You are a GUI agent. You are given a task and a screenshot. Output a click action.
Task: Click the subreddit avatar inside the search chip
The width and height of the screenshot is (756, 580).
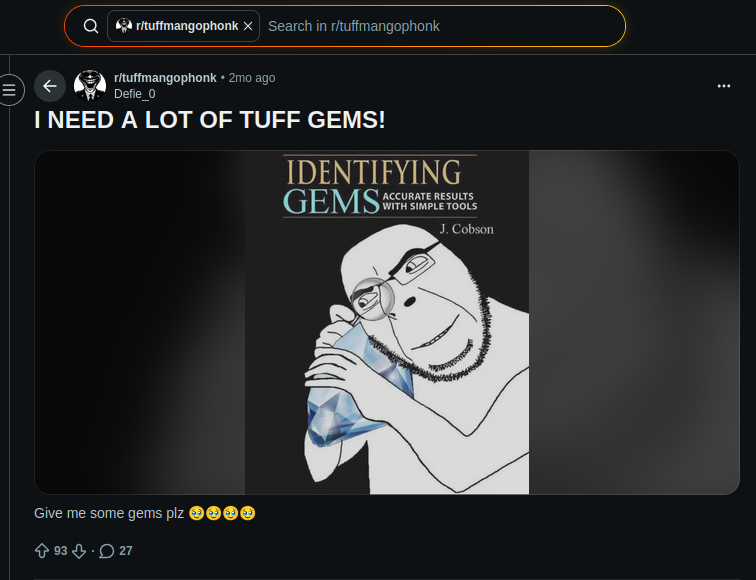pyautogui.click(x=124, y=26)
